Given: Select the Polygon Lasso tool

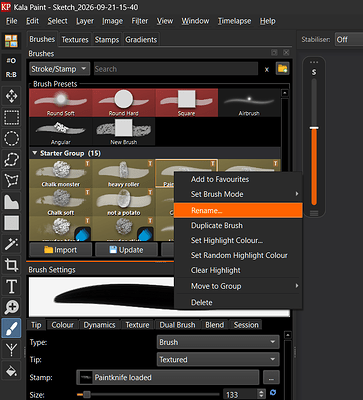Looking at the screenshot, I should click(12, 181).
